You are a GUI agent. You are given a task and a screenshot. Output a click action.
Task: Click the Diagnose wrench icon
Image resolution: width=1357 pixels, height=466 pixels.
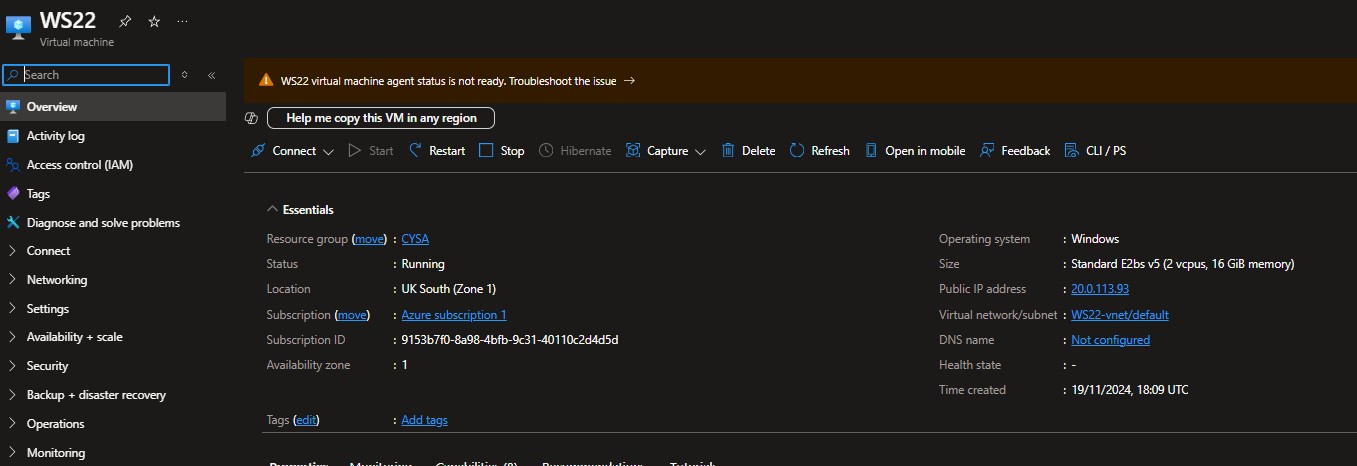13,223
